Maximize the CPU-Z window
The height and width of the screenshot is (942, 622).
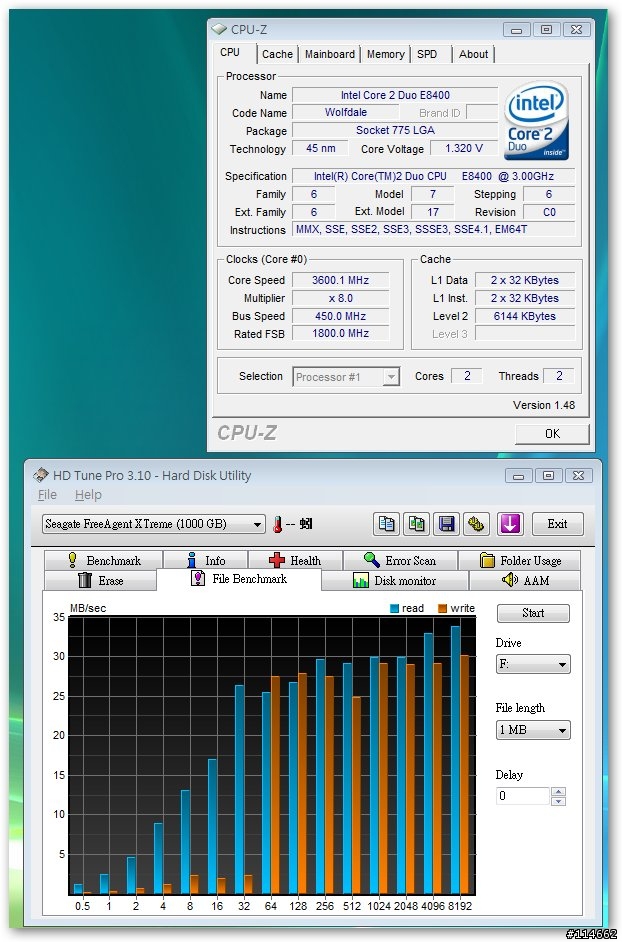click(546, 29)
